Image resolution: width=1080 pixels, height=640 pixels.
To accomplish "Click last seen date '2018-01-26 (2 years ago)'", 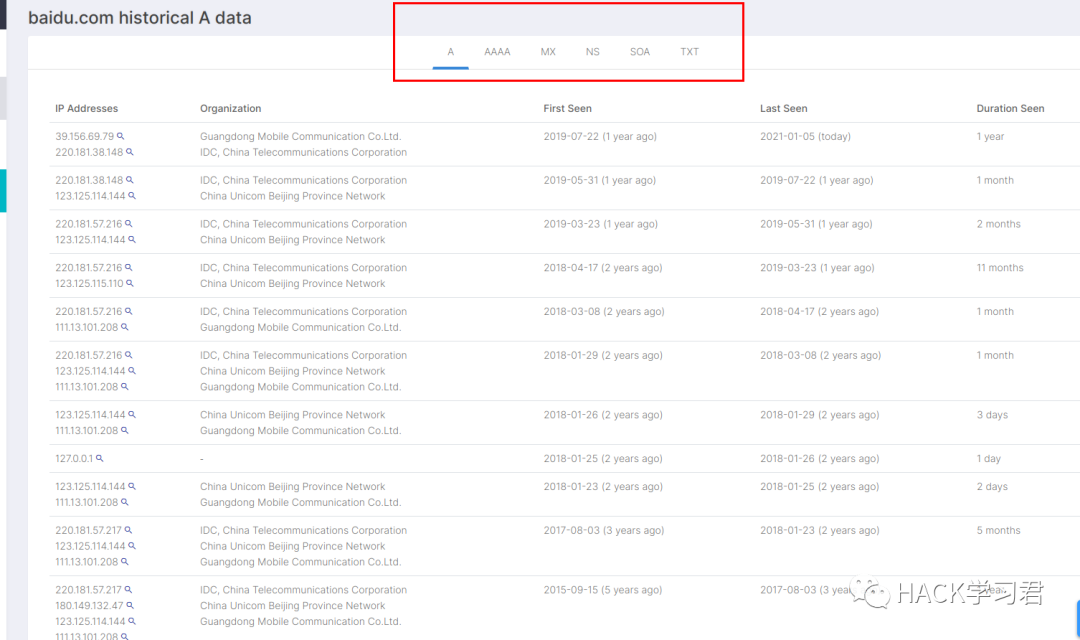I will pos(820,458).
